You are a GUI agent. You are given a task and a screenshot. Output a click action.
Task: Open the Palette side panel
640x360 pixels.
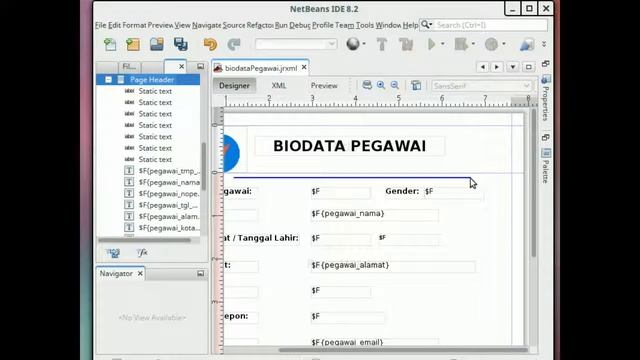pyautogui.click(x=546, y=166)
